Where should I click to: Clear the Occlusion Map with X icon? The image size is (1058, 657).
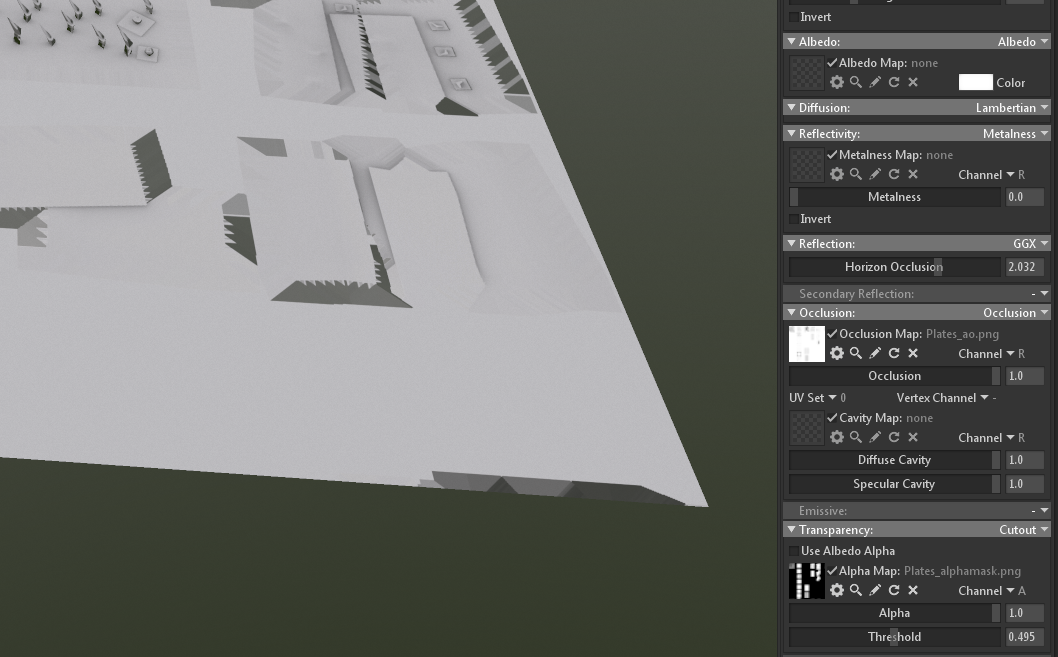pos(913,353)
